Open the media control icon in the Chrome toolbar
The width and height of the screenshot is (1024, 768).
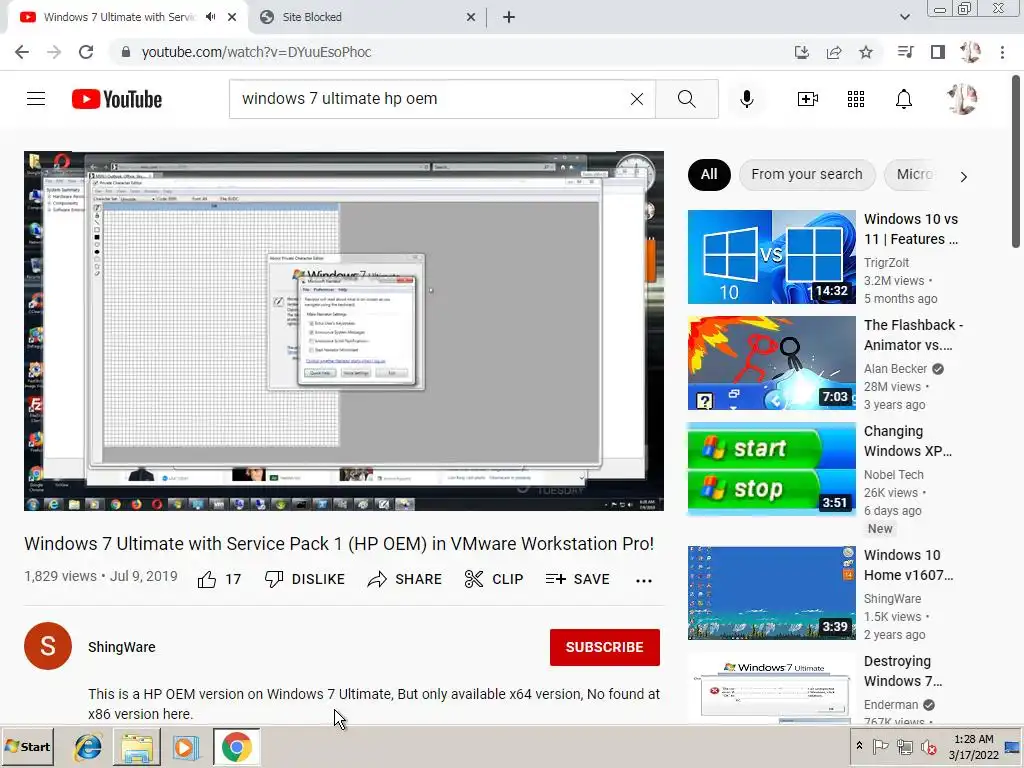click(x=905, y=52)
